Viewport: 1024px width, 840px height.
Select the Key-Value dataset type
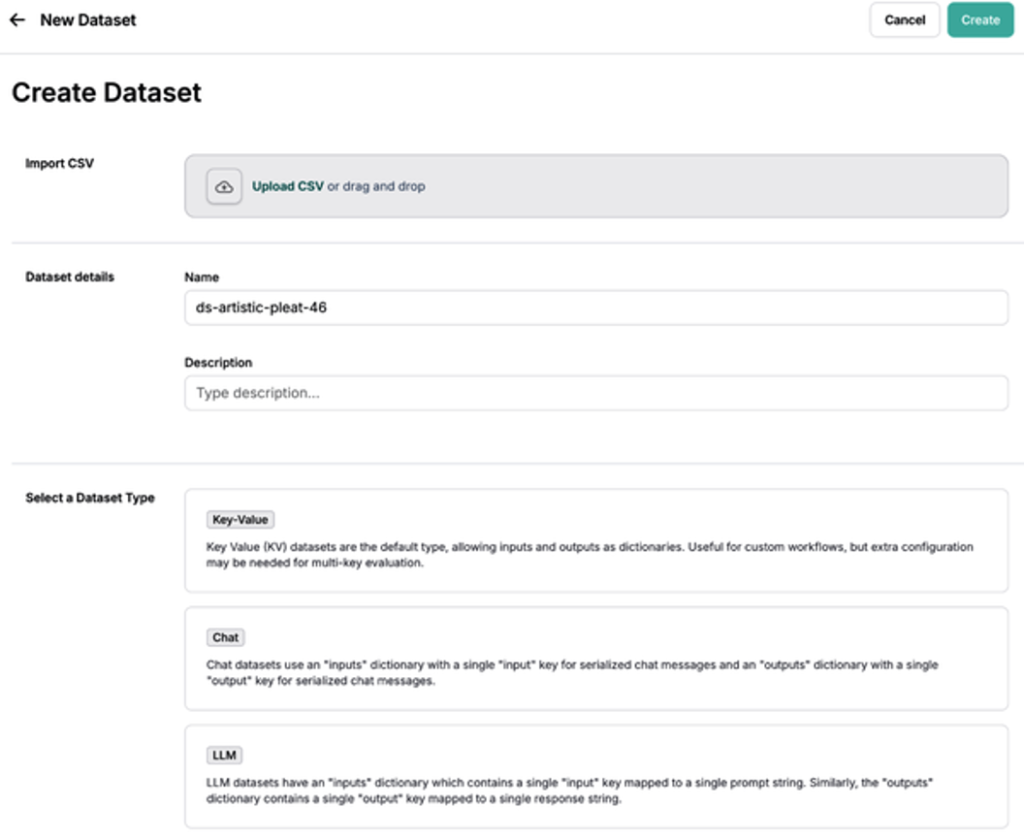click(x=596, y=541)
